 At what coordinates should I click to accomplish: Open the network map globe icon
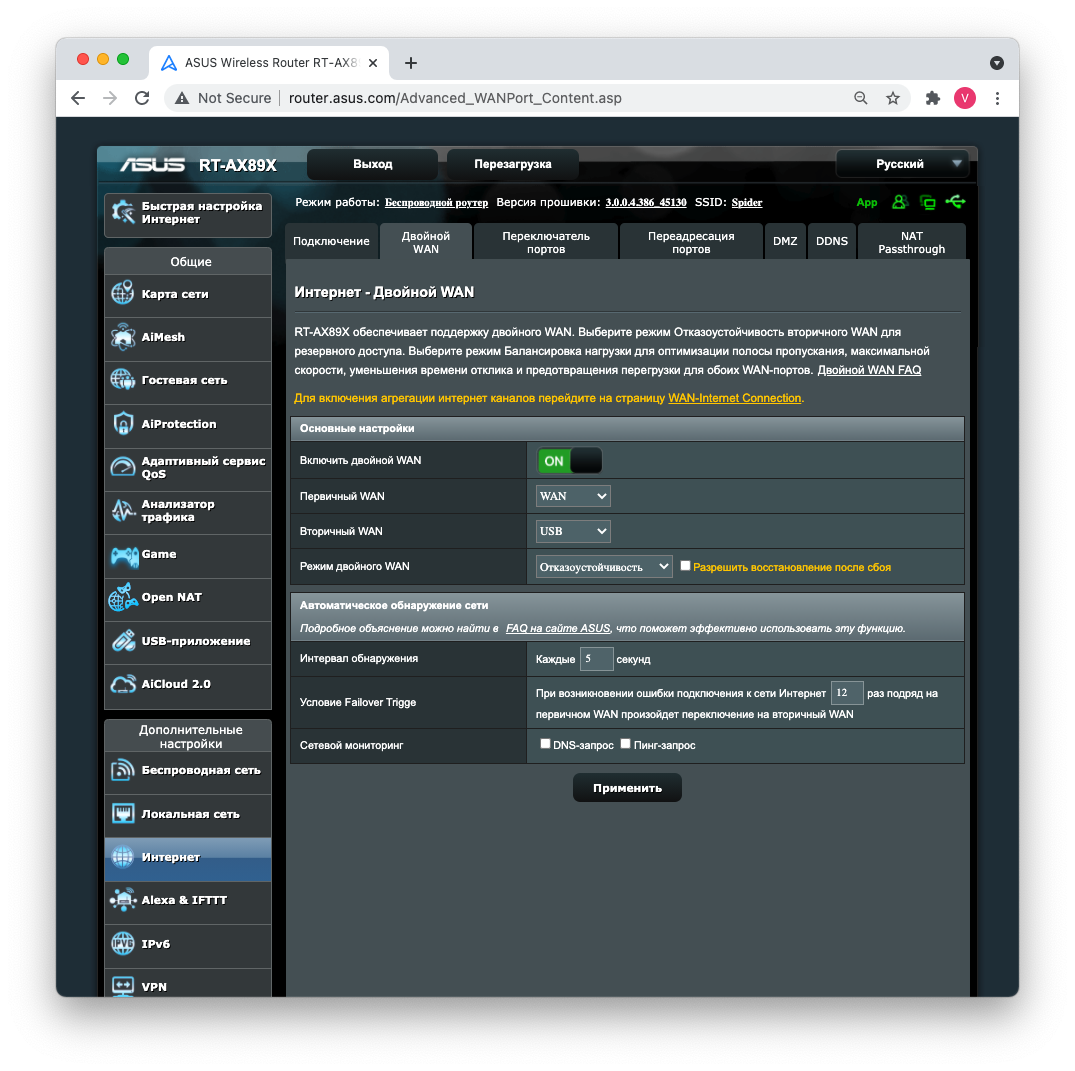coord(123,293)
